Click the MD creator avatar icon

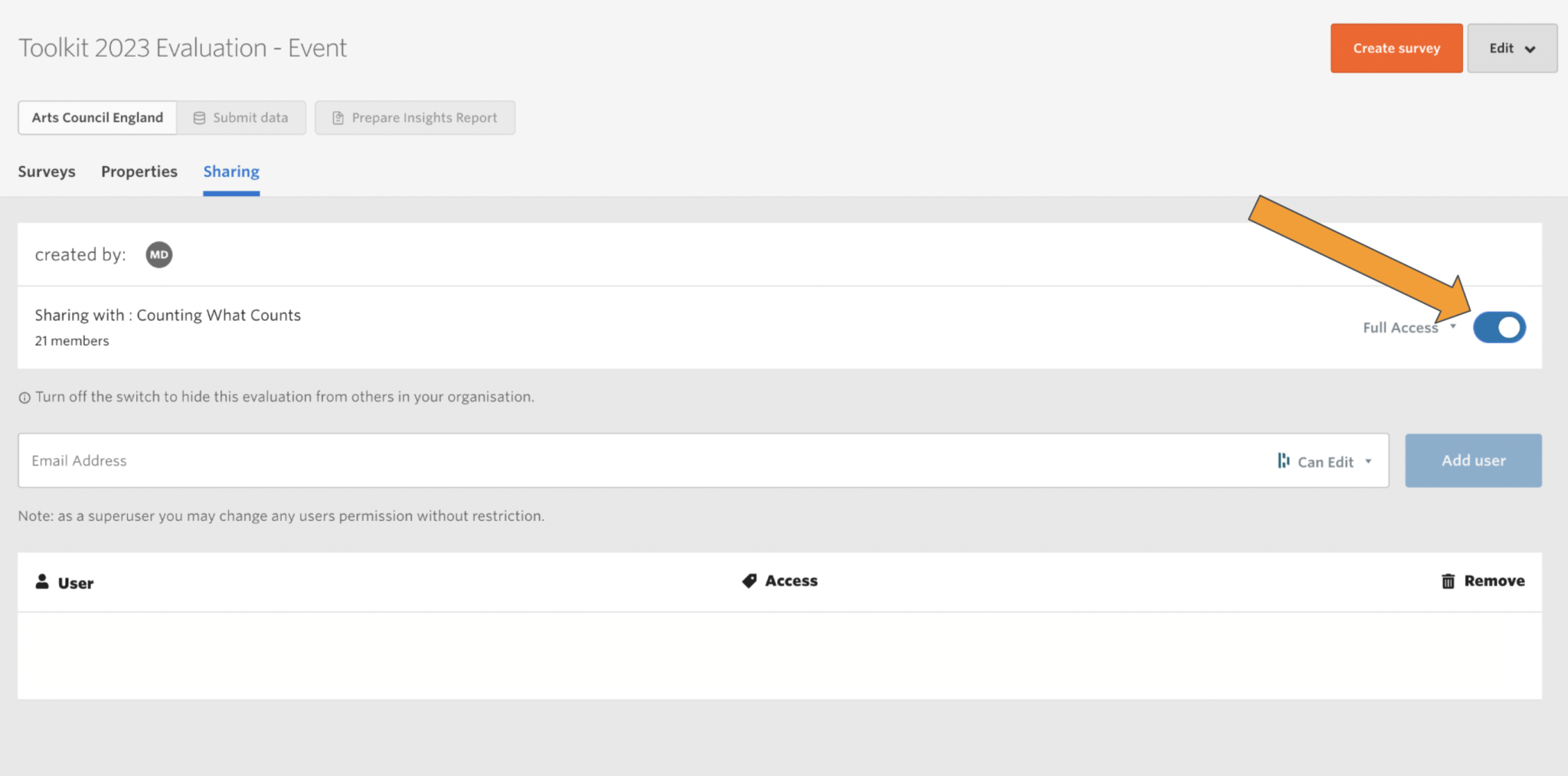158,254
